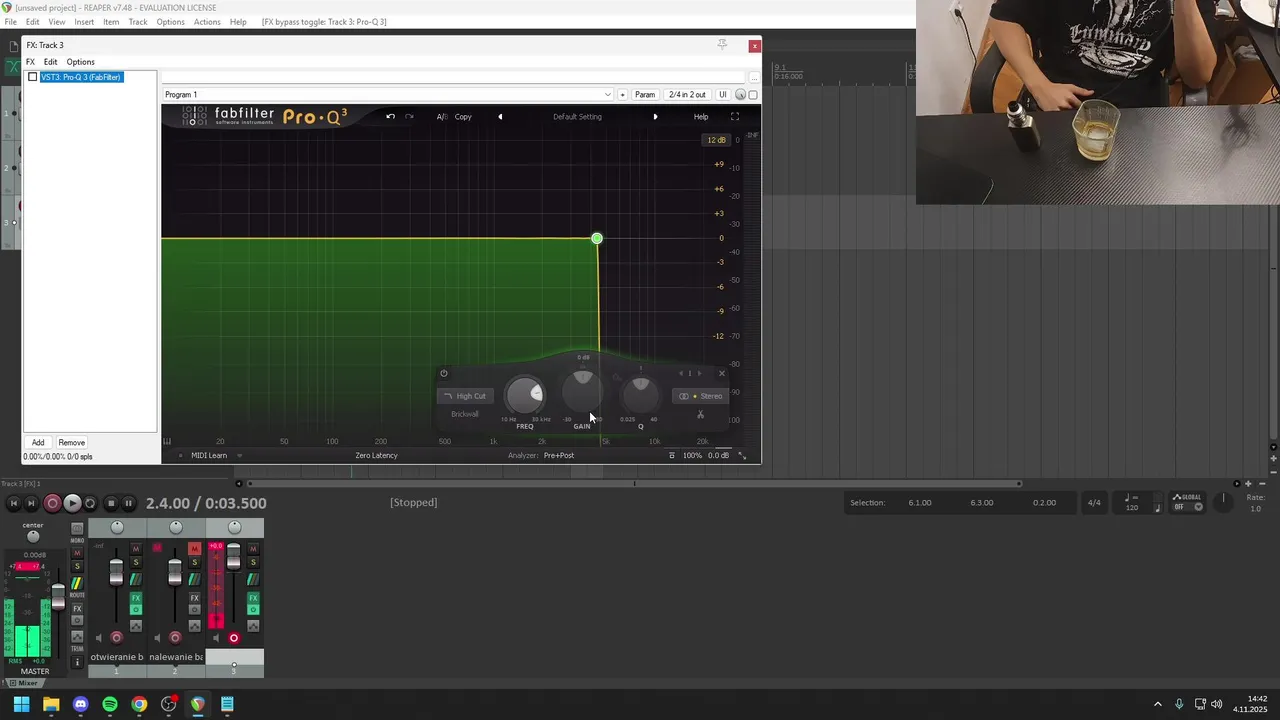
Task: Open the Stereo placement dropdown
Action: 701,396
